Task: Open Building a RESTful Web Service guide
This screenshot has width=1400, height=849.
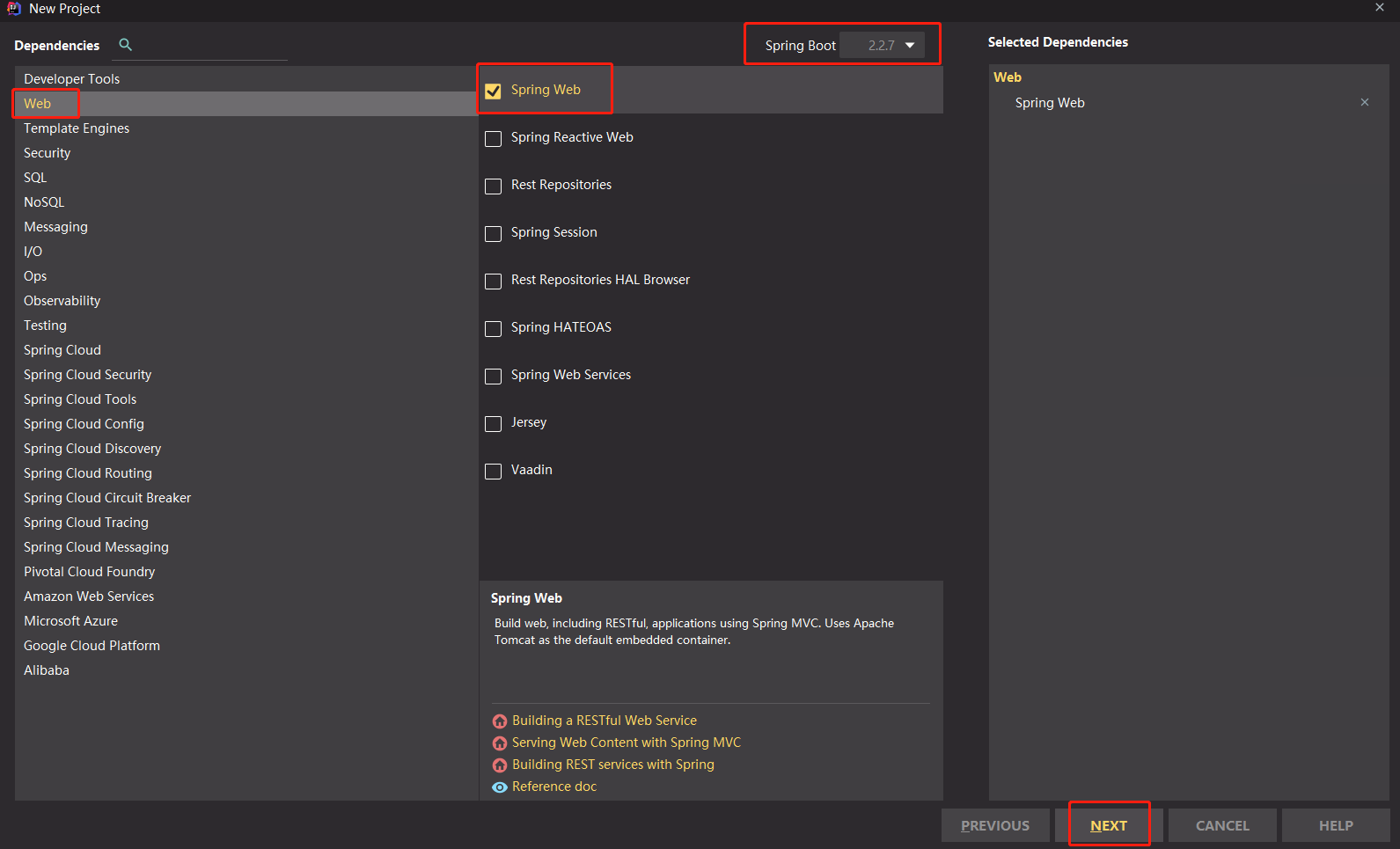Action: tap(605, 721)
